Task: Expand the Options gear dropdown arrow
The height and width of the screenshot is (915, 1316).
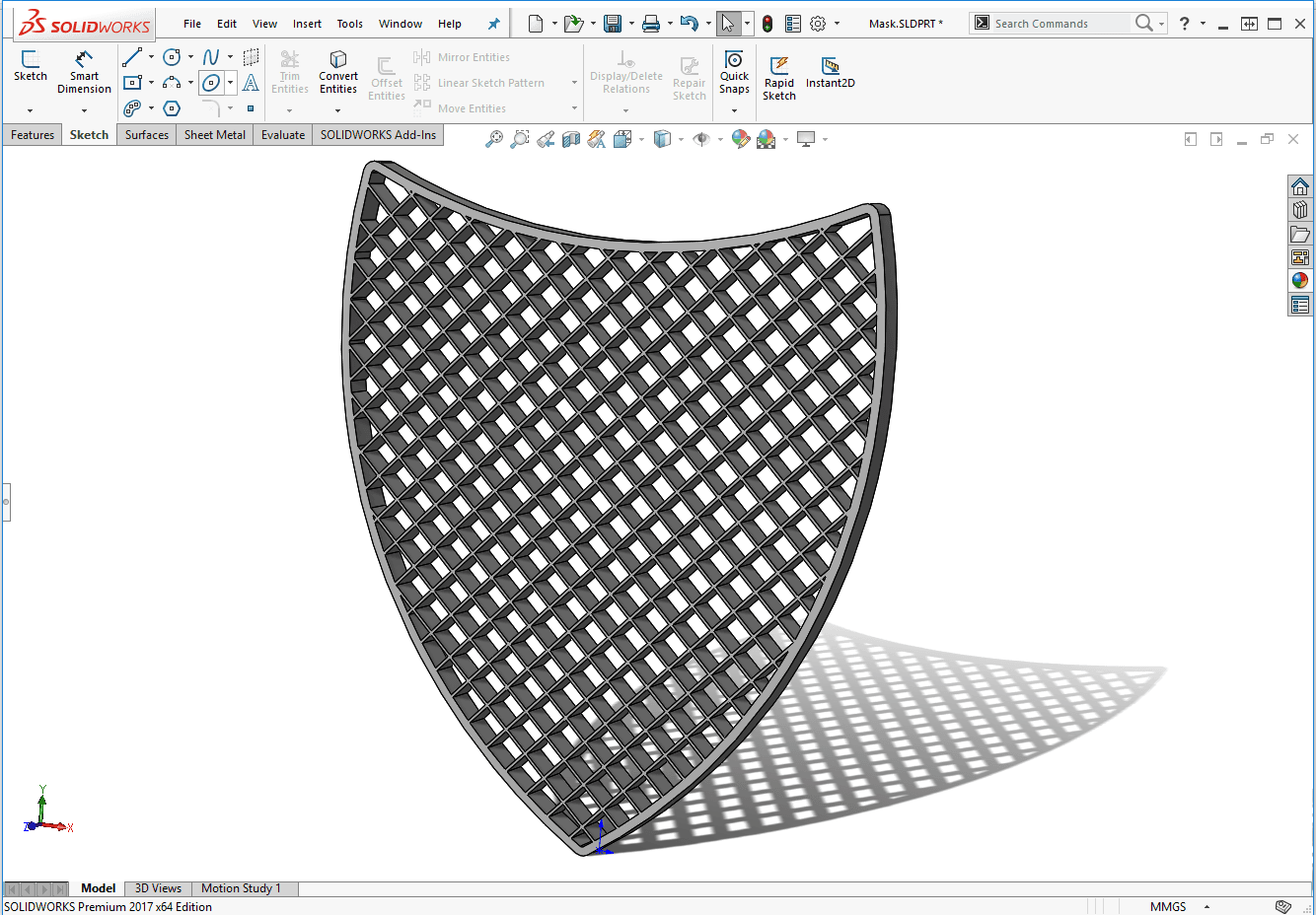Action: (838, 24)
